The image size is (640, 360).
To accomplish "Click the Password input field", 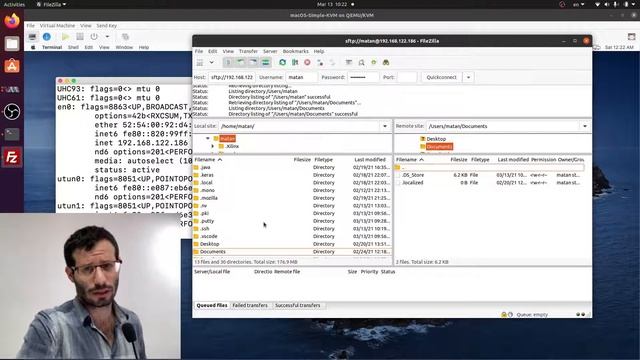I will (363, 77).
